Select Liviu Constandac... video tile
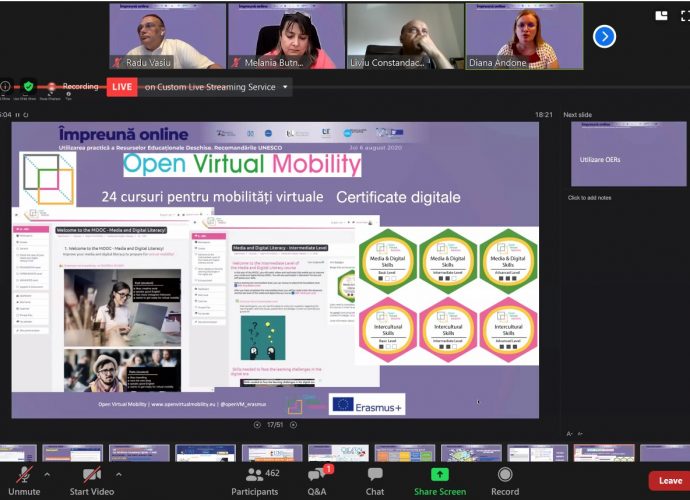Image resolution: width=690 pixels, height=500 pixels. point(405,36)
